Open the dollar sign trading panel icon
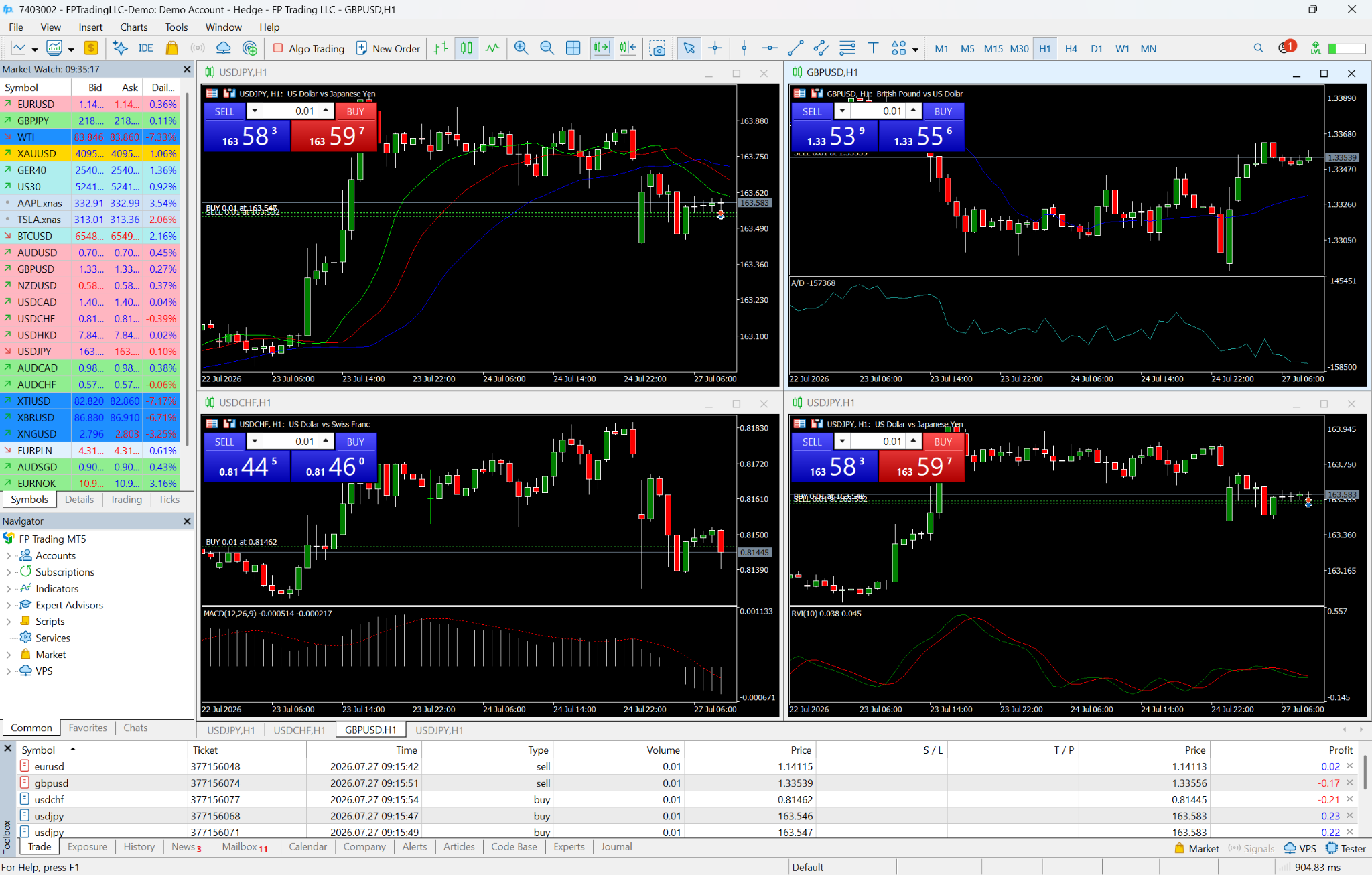1372x875 pixels. 91,48
